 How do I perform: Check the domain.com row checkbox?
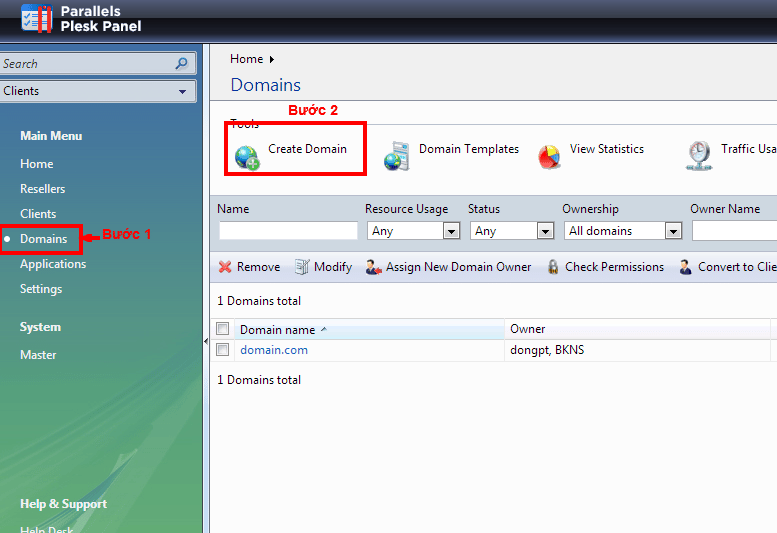[x=223, y=350]
